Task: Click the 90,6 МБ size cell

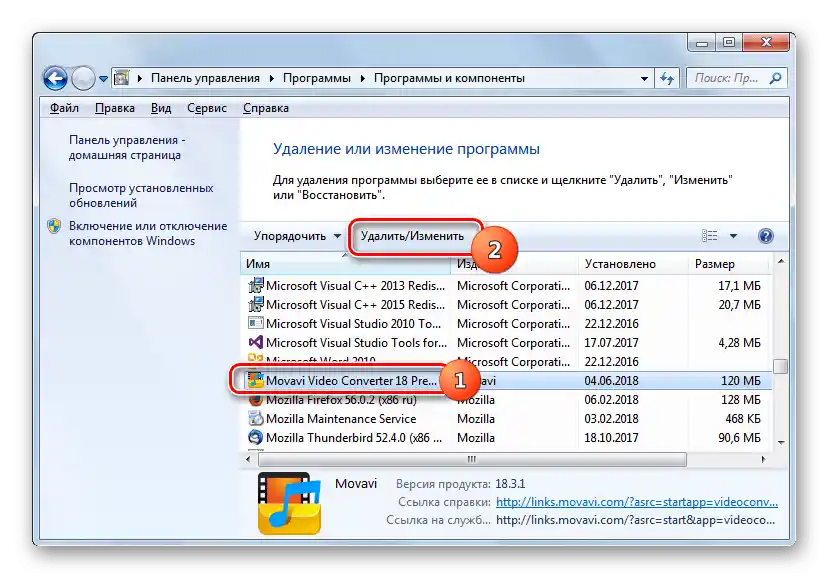Action: tap(739, 438)
